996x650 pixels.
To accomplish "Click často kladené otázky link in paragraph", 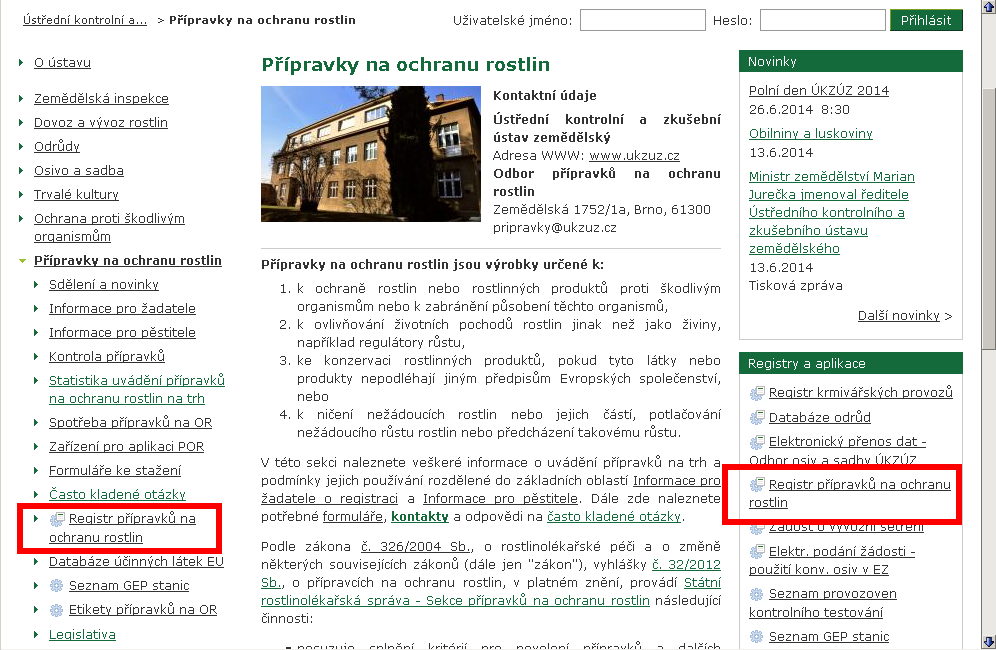I will [614, 517].
